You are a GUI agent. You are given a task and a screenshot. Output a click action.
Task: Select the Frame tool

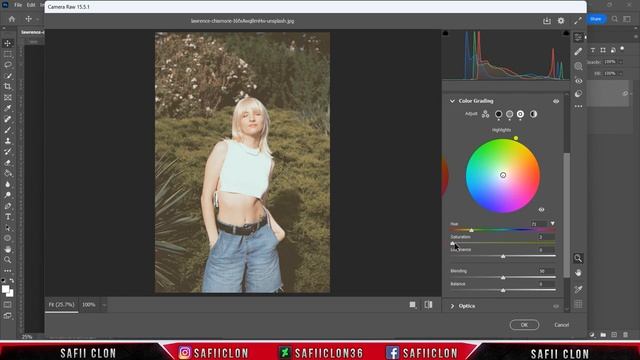pos(7,98)
